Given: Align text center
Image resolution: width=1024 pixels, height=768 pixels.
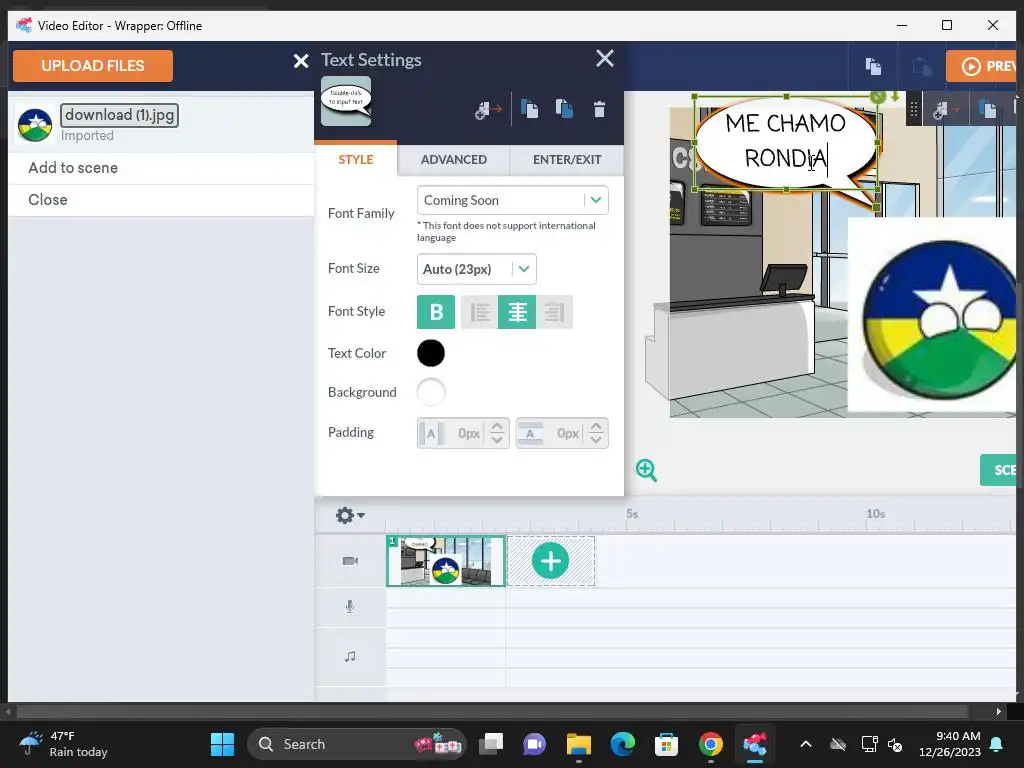Looking at the screenshot, I should click(517, 312).
